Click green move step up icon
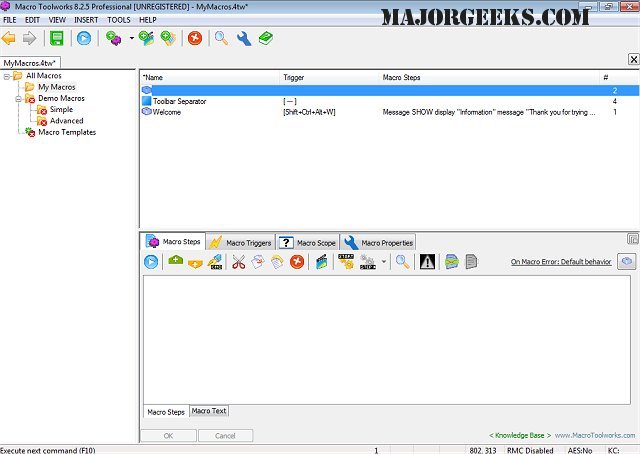The width and height of the screenshot is (640, 454). [176, 261]
